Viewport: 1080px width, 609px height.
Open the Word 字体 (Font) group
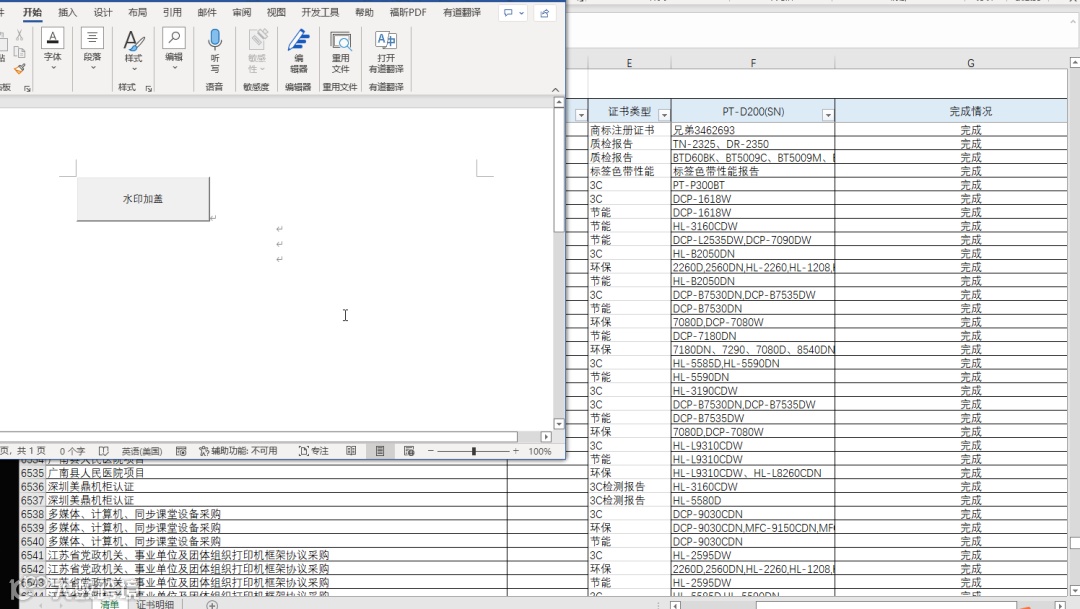[x=52, y=48]
